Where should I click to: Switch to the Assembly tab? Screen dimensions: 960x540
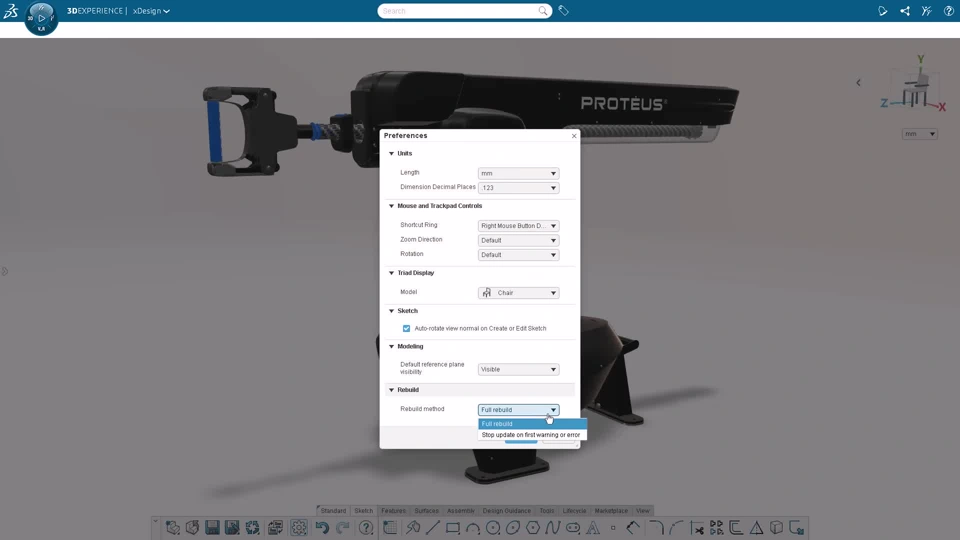click(460, 511)
